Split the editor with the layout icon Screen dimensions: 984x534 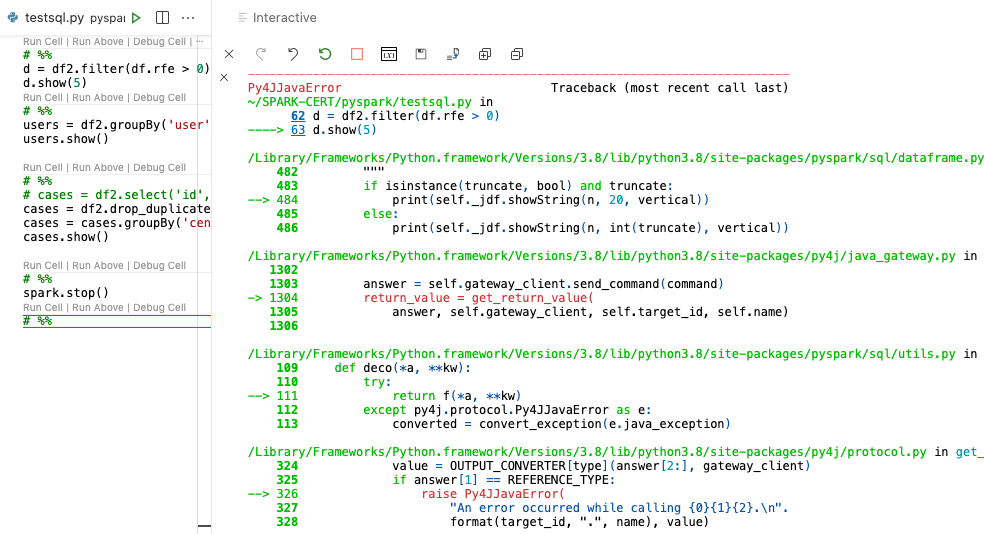pos(162,18)
